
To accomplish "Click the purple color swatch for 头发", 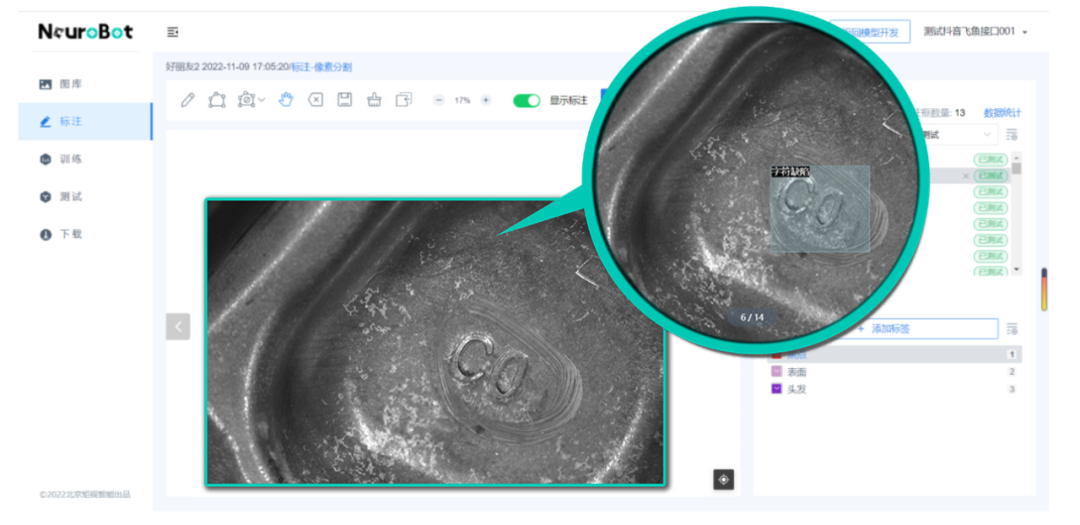I will point(776,389).
